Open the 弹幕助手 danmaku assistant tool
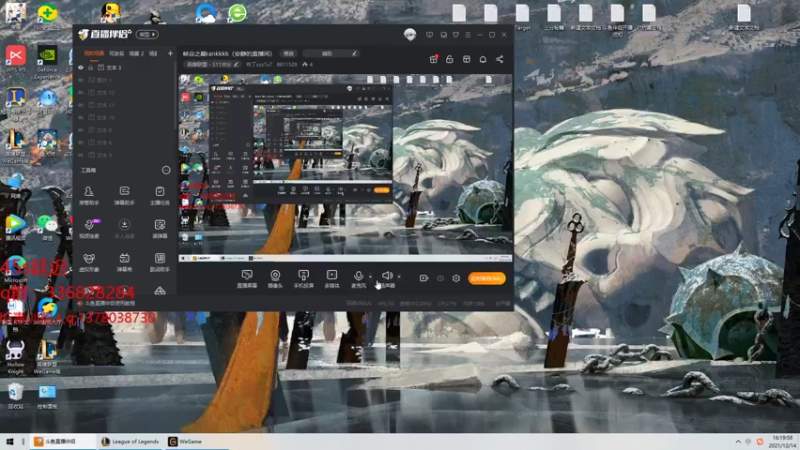The image size is (800, 450). click(124, 195)
